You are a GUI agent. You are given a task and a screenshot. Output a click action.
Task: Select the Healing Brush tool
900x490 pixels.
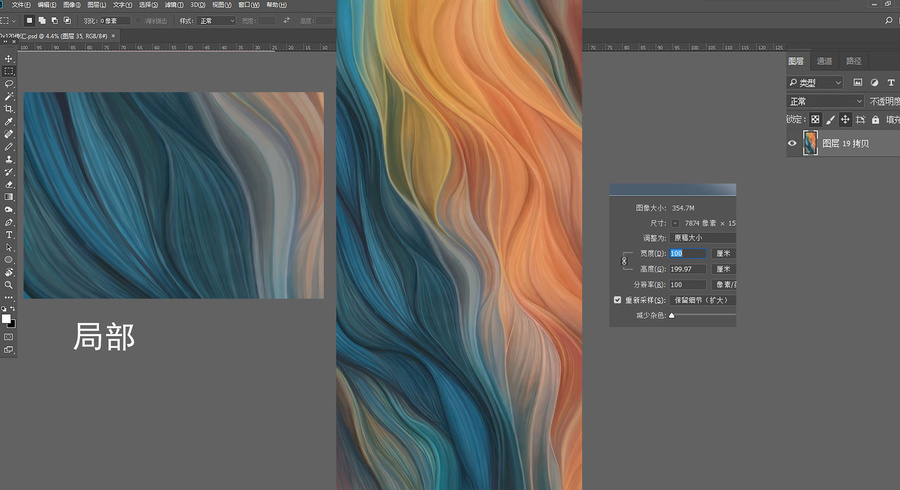tap(9, 134)
